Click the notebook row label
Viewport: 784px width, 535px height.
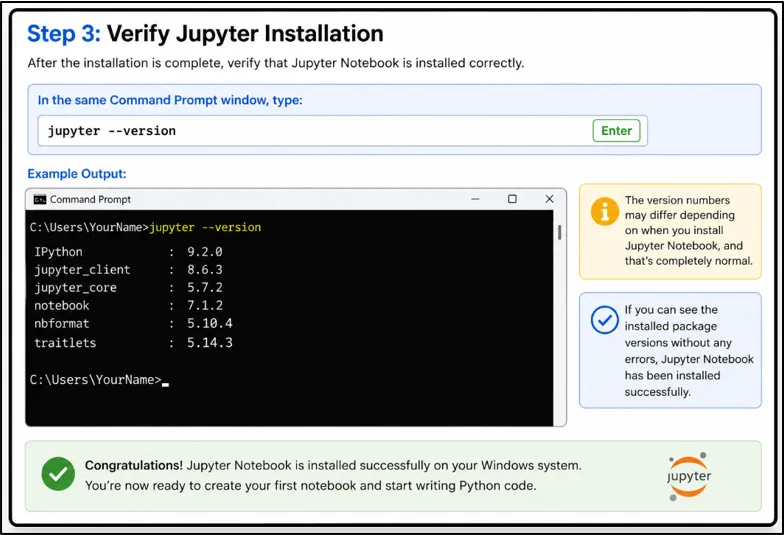coord(62,306)
